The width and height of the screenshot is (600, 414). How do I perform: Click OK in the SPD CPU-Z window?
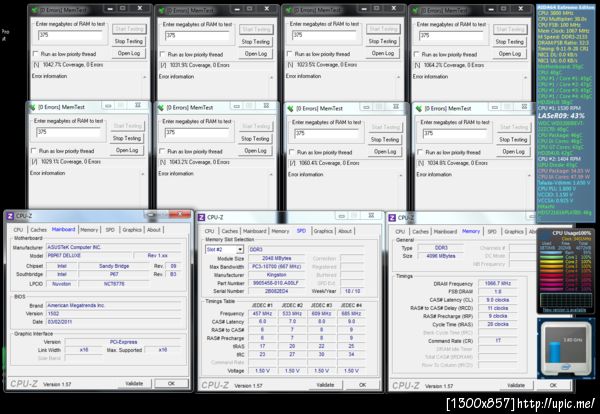(363, 385)
